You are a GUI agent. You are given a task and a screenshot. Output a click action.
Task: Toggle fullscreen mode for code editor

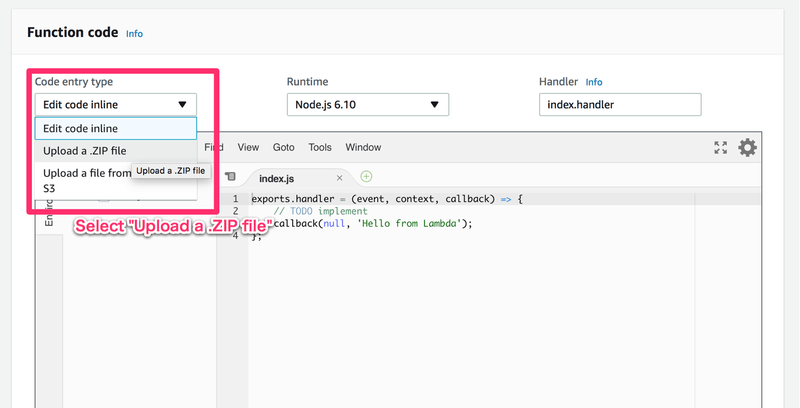(720, 148)
